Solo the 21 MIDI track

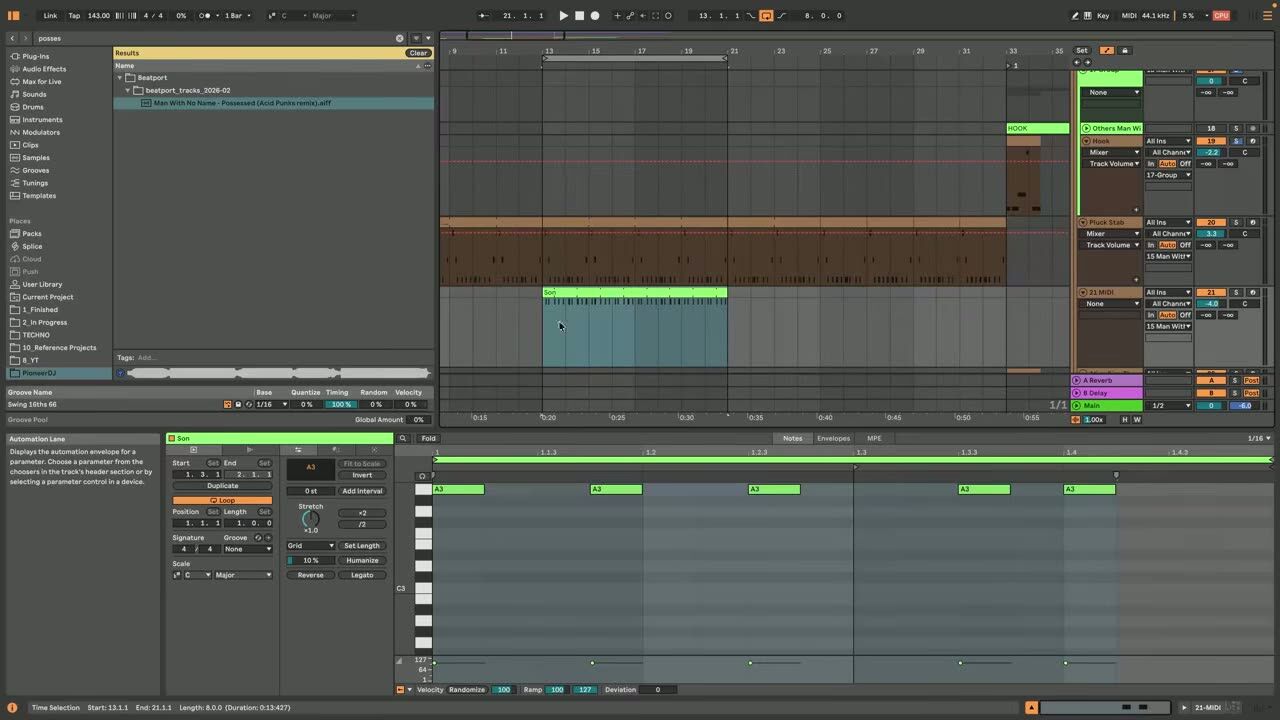[x=1235, y=292]
